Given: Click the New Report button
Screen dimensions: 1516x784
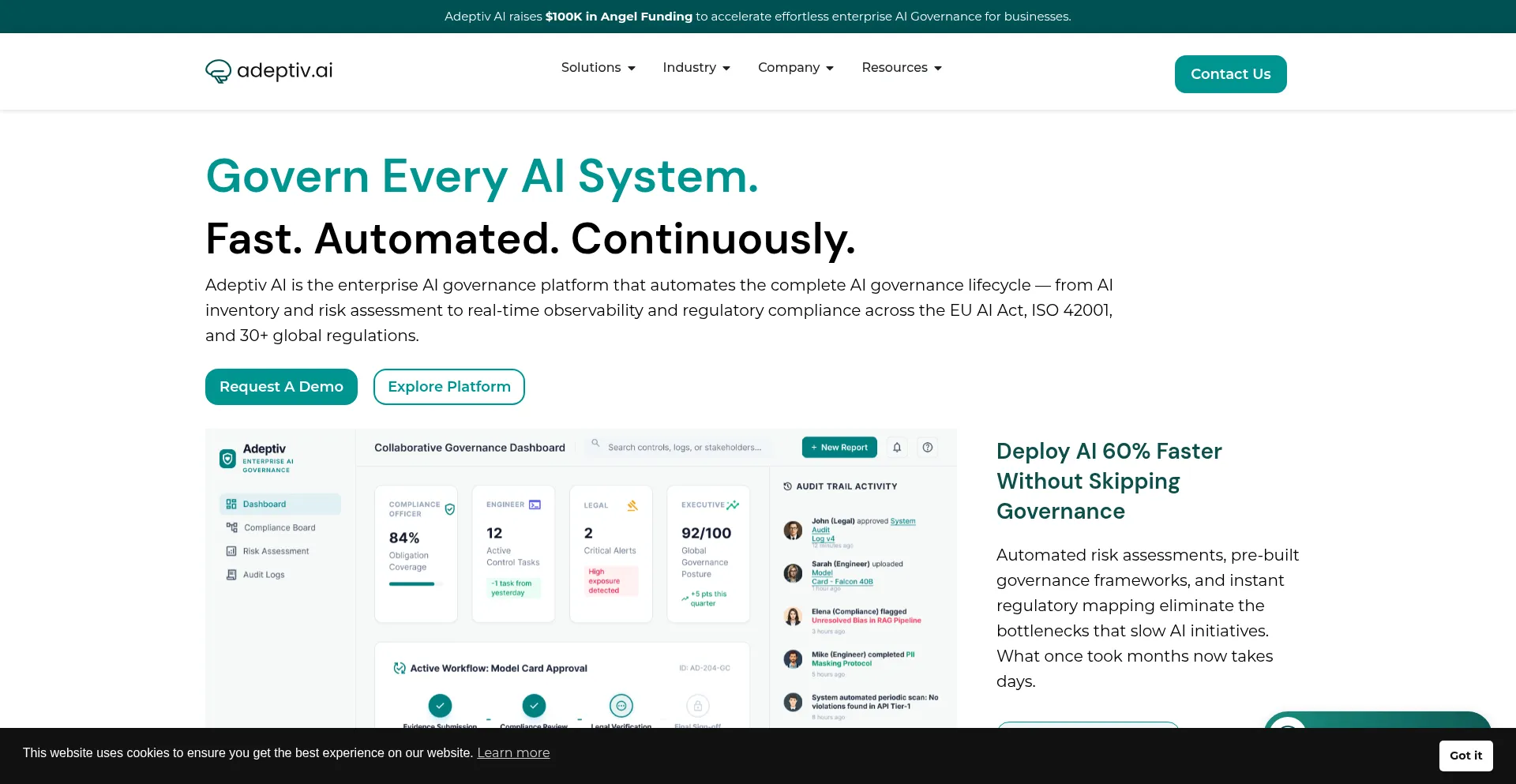Looking at the screenshot, I should coord(839,448).
